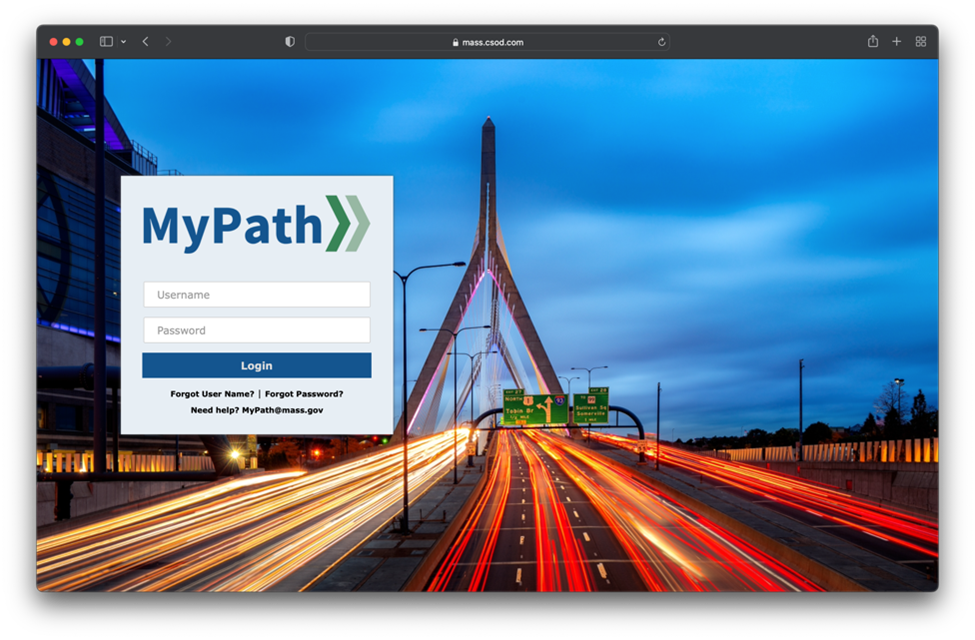Viewport: 975px width, 640px height.
Task: Select the Password input box
Action: click(256, 330)
